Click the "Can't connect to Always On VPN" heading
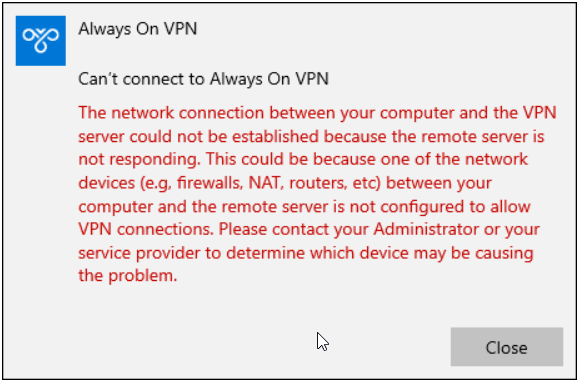Image resolution: width=581 pixels, height=388 pixels. tap(203, 79)
